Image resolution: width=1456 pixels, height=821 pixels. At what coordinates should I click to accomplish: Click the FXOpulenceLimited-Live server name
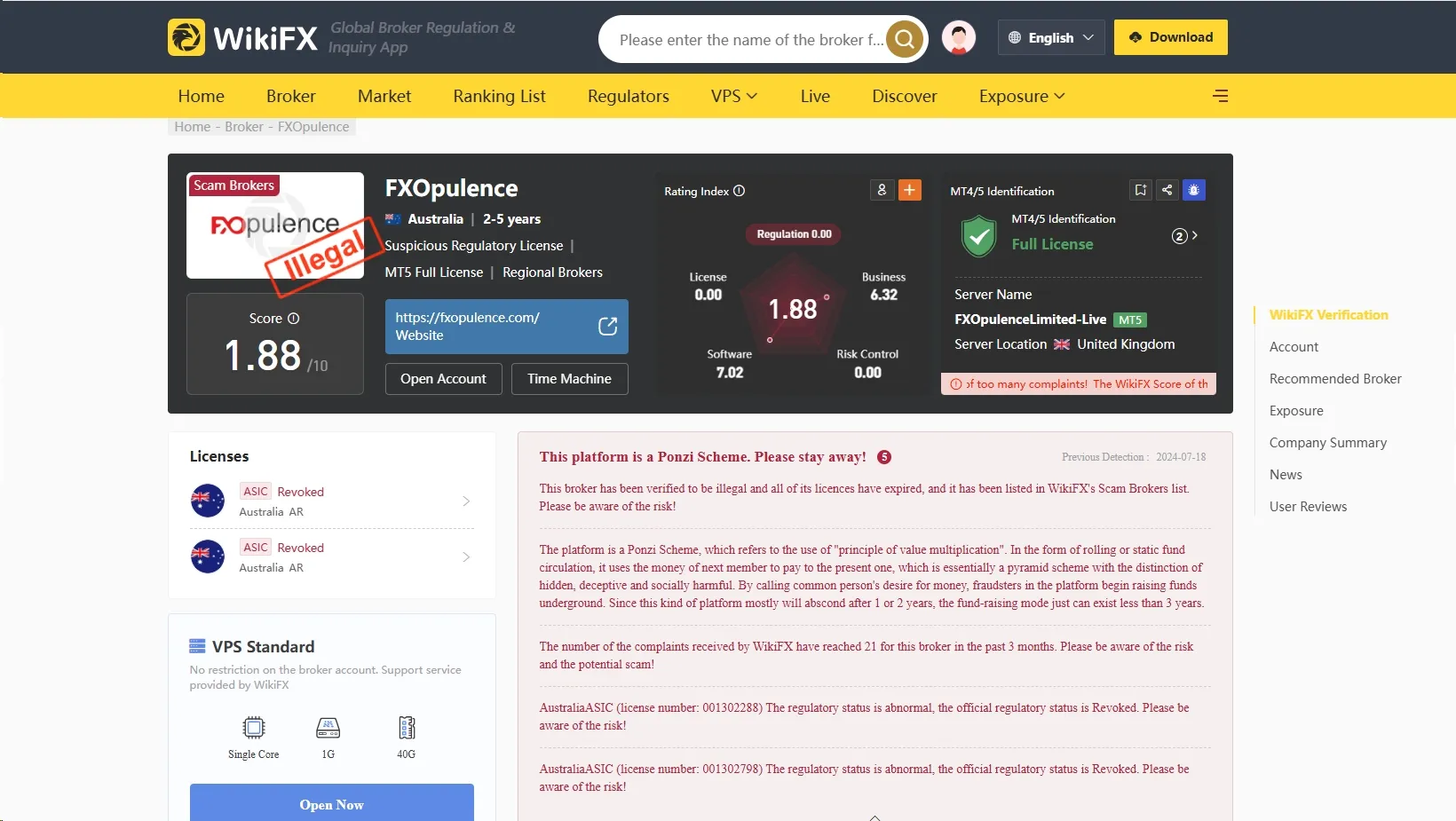point(1030,320)
